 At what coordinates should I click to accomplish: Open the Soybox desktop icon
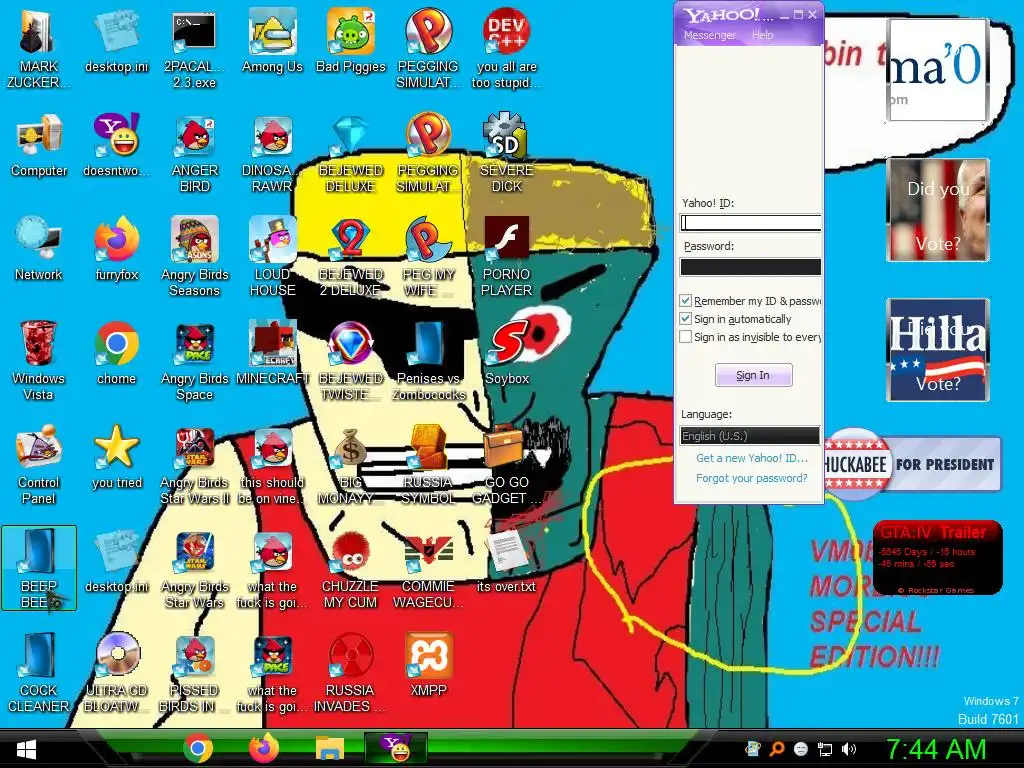tap(507, 353)
